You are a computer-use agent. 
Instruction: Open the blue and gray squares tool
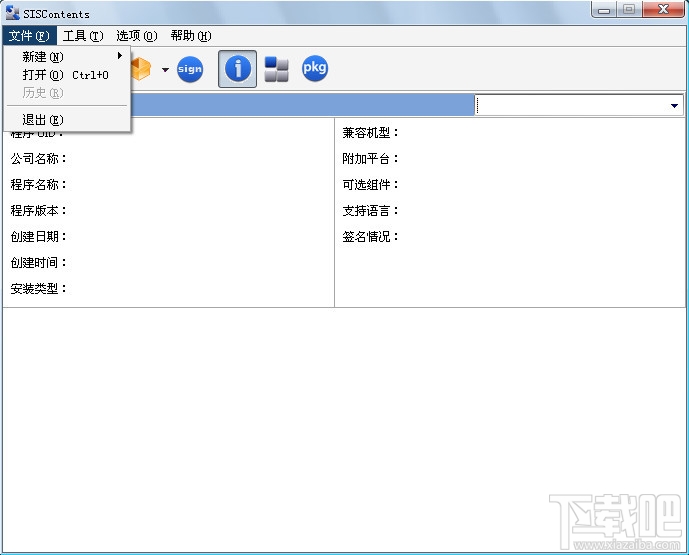[x=276, y=69]
